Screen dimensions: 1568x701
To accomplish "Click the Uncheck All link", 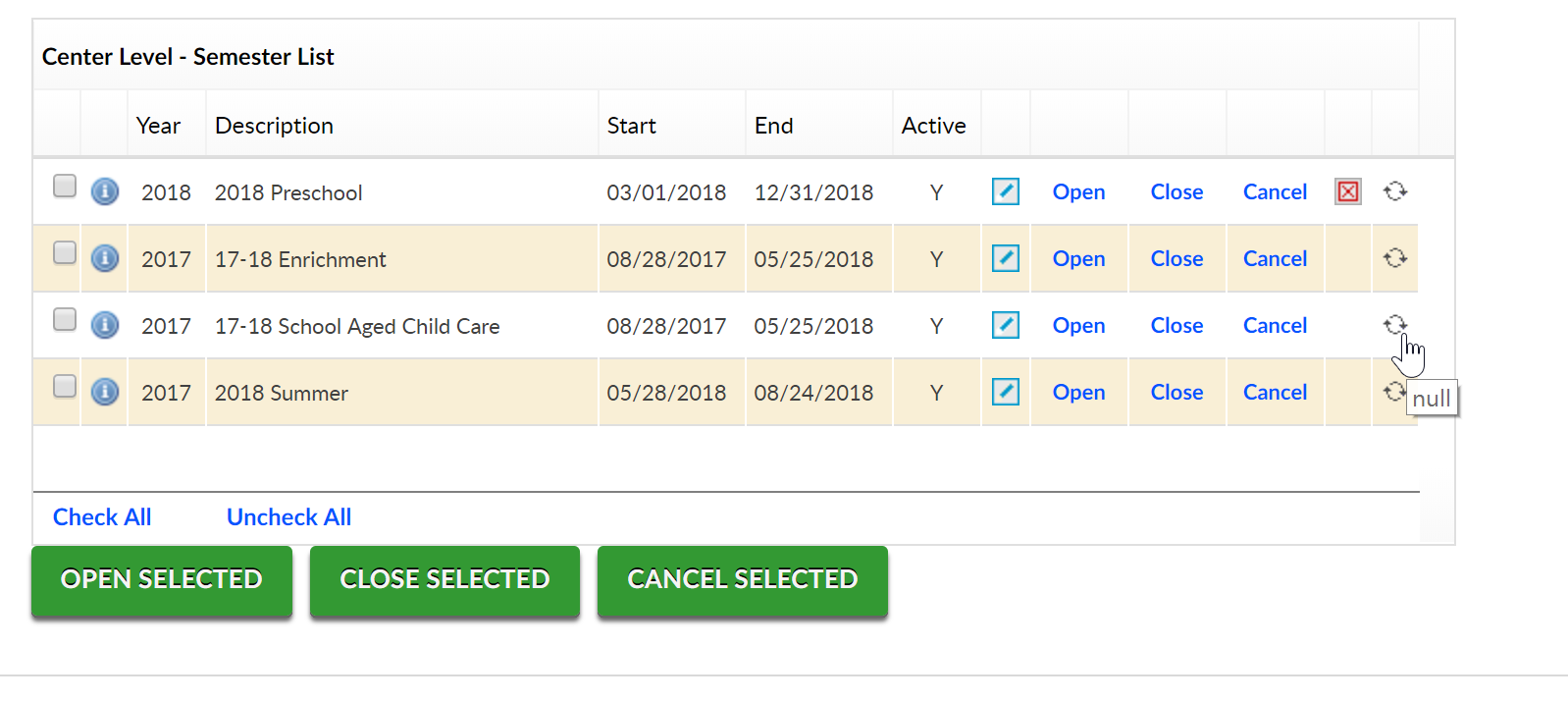I will [x=288, y=517].
